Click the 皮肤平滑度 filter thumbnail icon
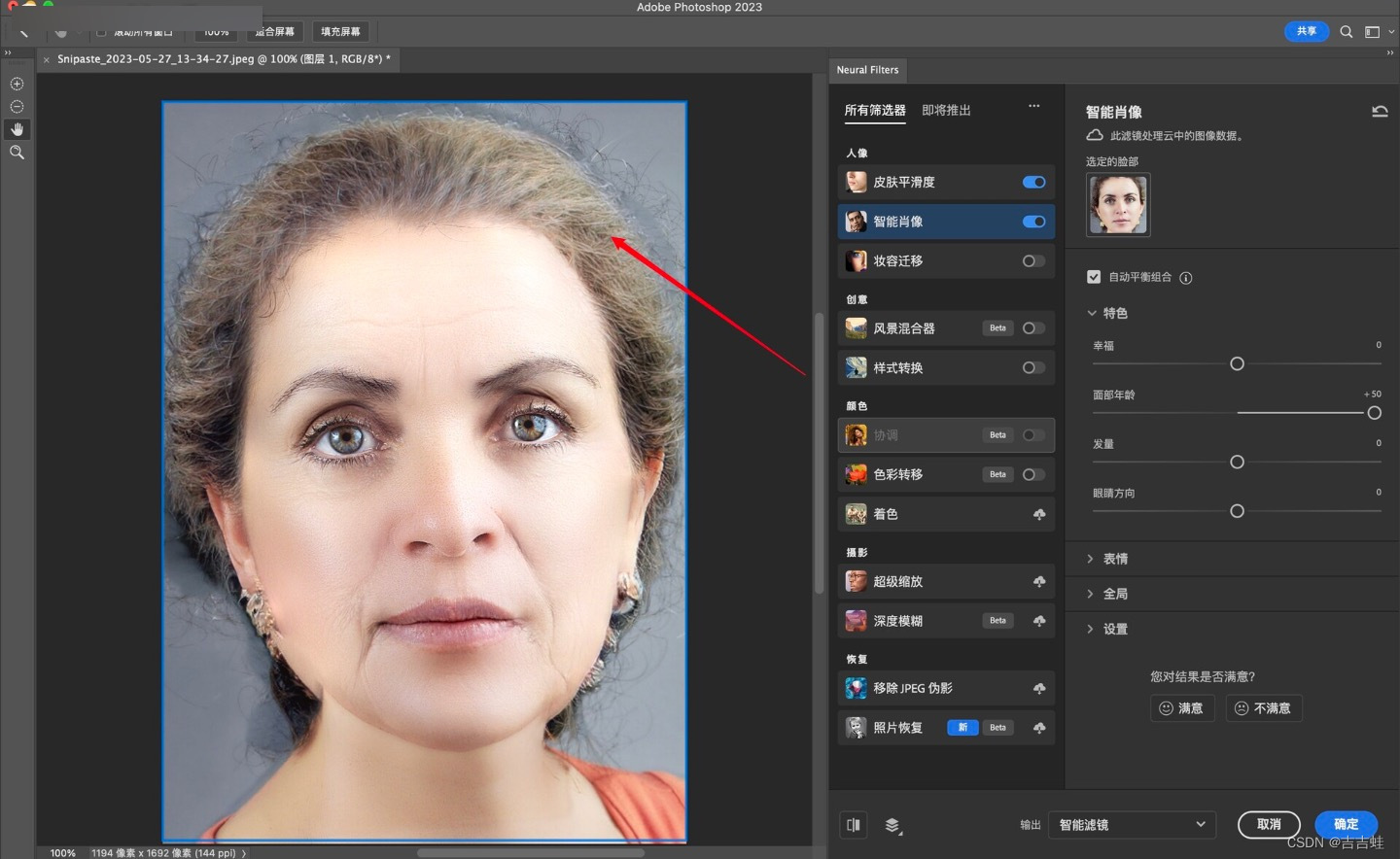Screen dimensions: 1400x859 pyautogui.click(x=856, y=182)
